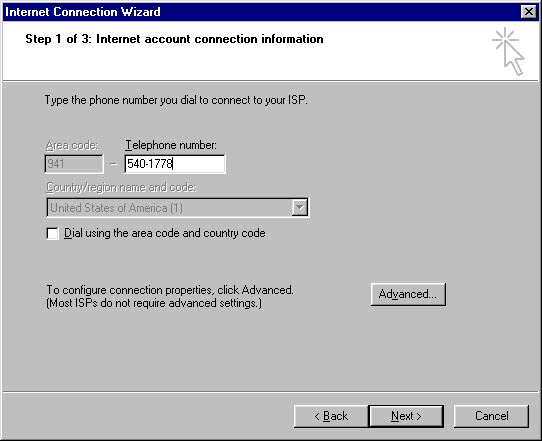Viewport: 542px width, 441px height.
Task: Click the 'Type the phone number' instruction text
Action: pos(176,100)
